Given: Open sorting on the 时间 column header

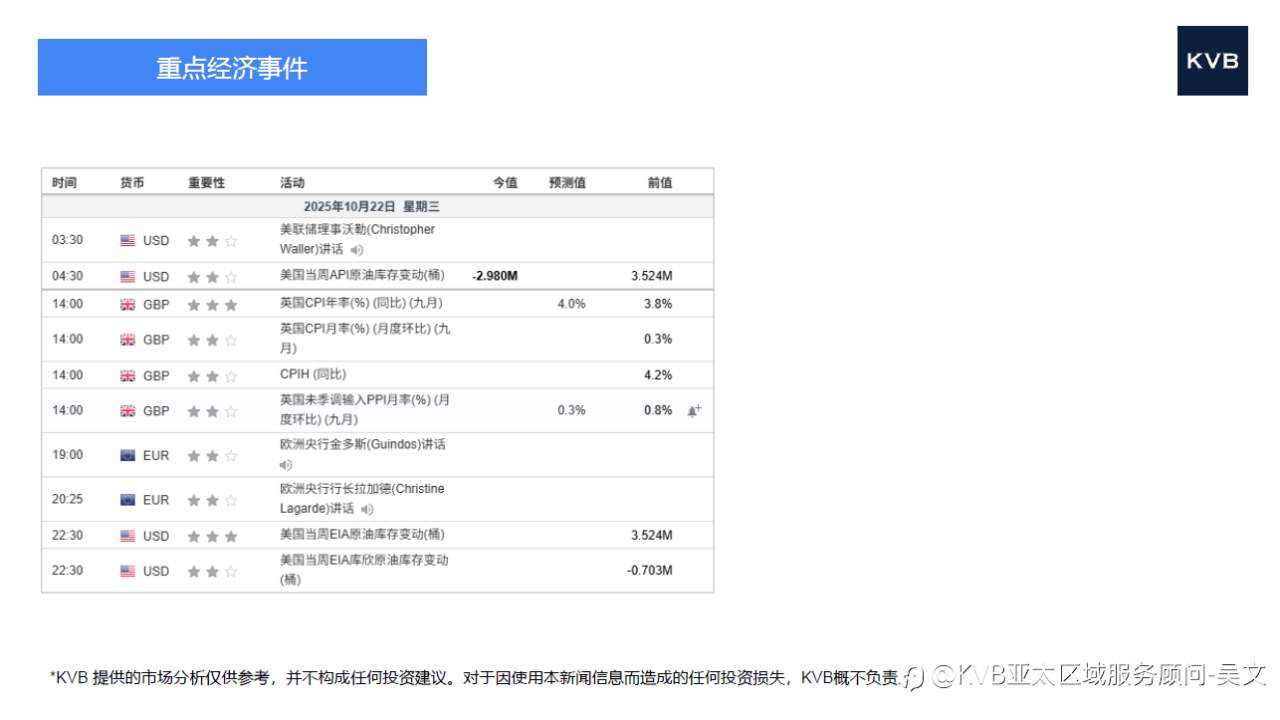Looking at the screenshot, I should tap(64, 181).
